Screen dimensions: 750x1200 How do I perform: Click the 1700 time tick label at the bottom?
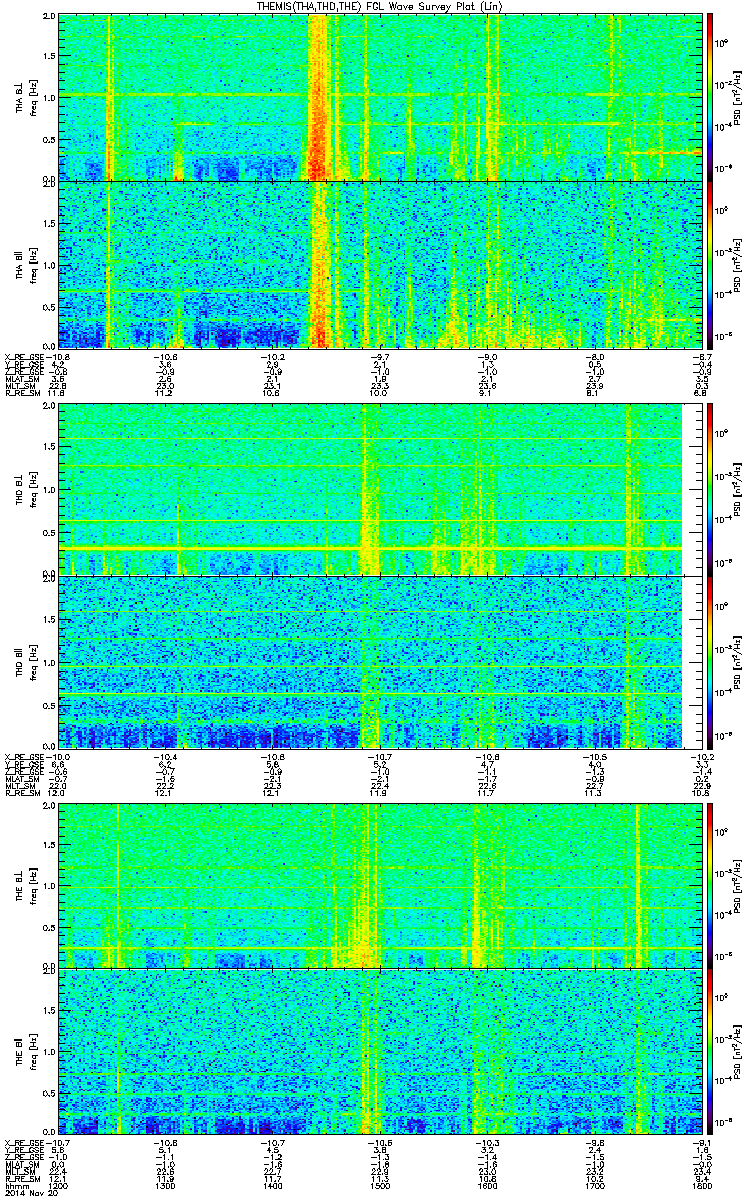tap(596, 1187)
